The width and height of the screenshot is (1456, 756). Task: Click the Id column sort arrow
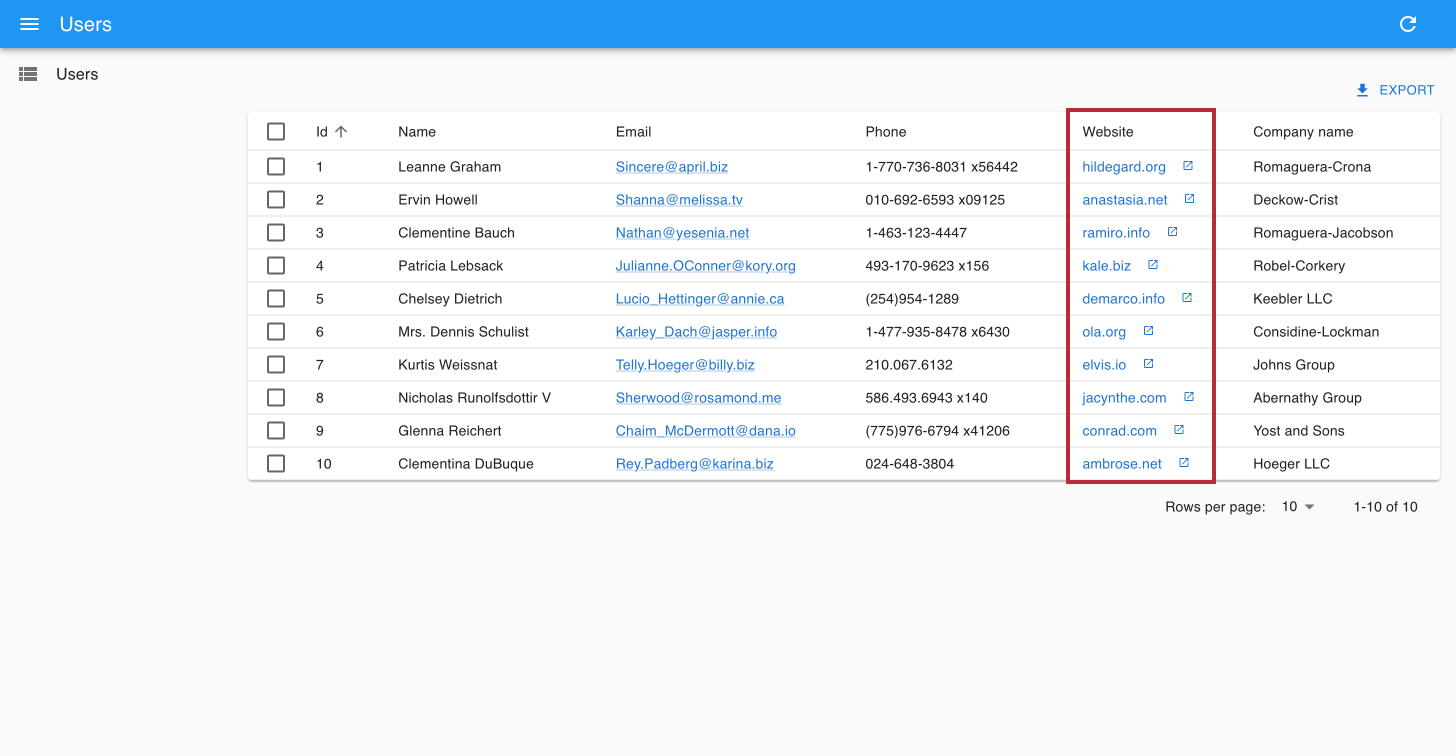point(341,131)
